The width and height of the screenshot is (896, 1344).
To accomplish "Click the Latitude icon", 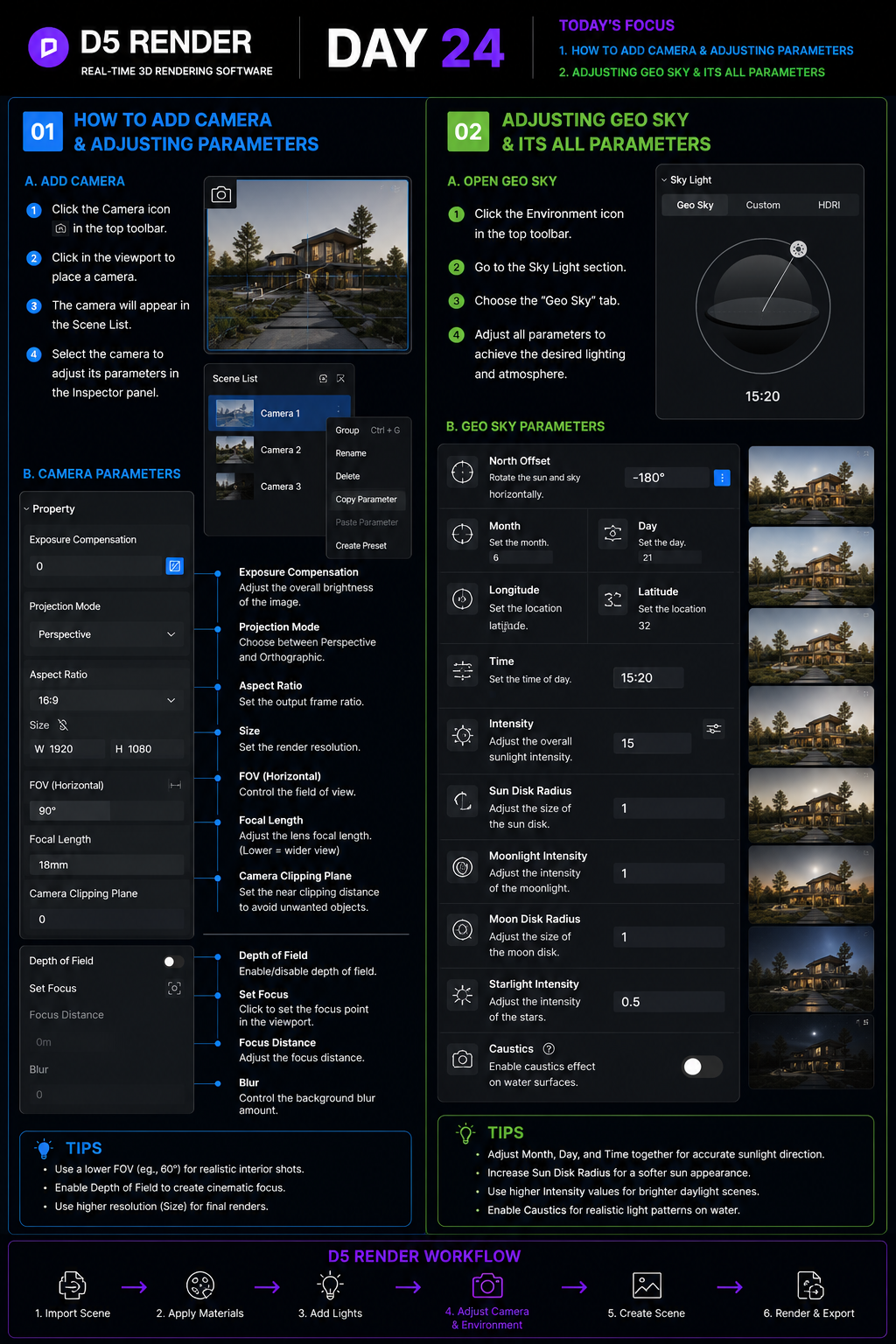I will point(613,599).
